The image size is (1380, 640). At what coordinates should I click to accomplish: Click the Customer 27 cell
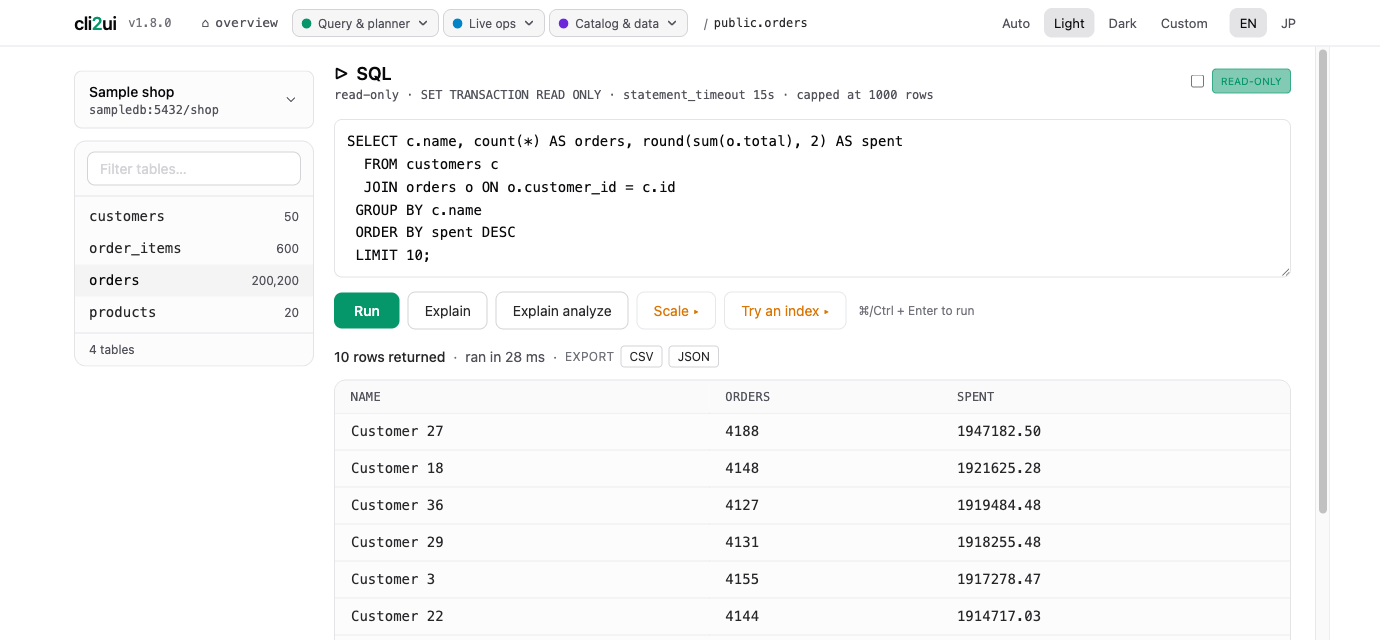[x=397, y=431]
